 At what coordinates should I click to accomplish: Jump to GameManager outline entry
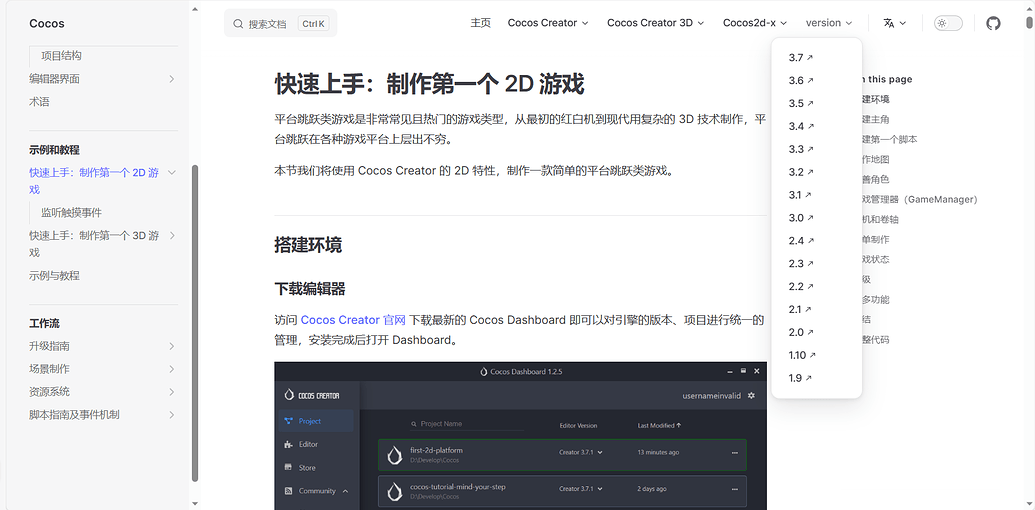click(x=919, y=199)
